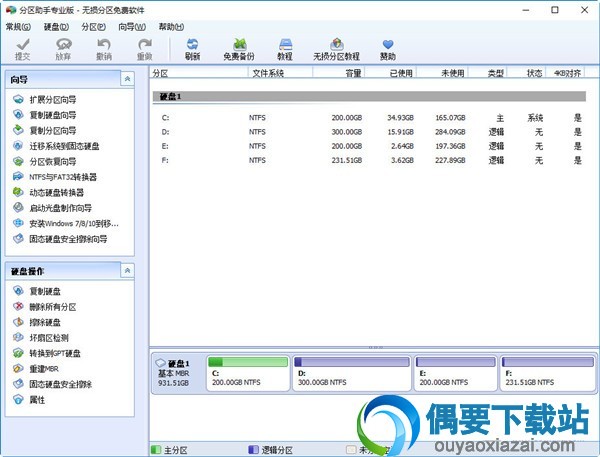Open the 硬盘(D) menu

56,27
